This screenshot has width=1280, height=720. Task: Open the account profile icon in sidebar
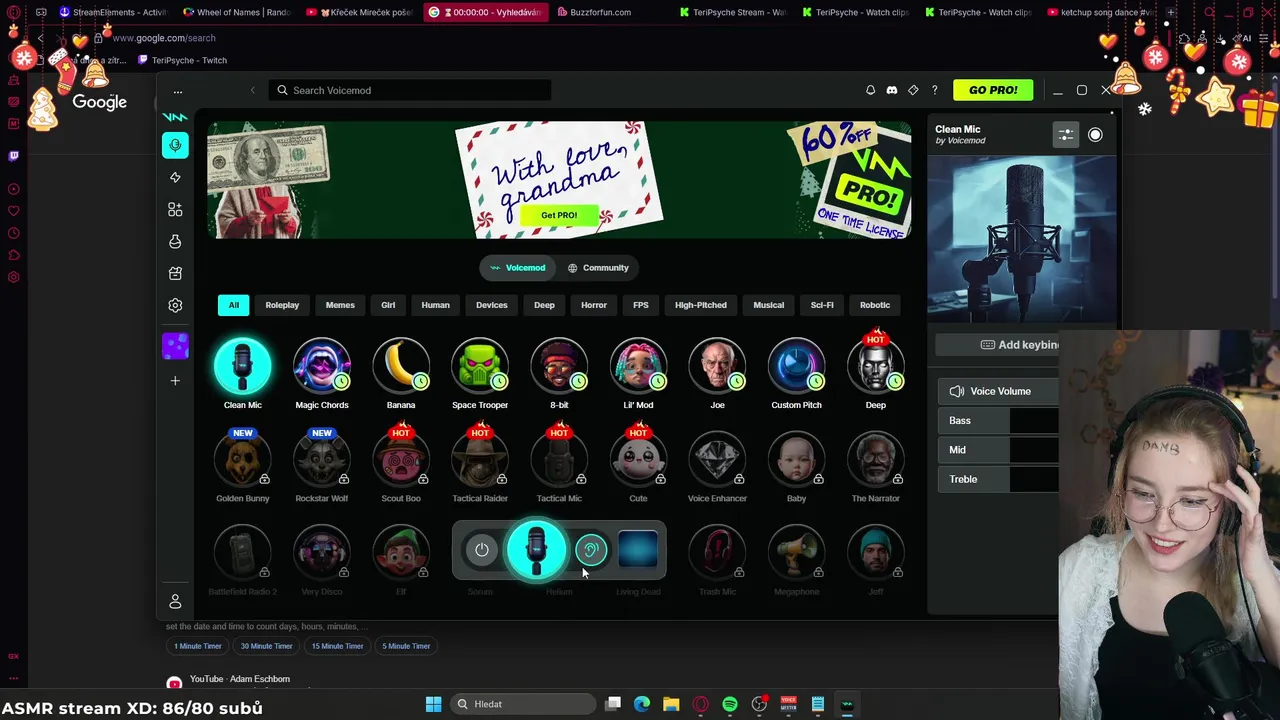[175, 601]
